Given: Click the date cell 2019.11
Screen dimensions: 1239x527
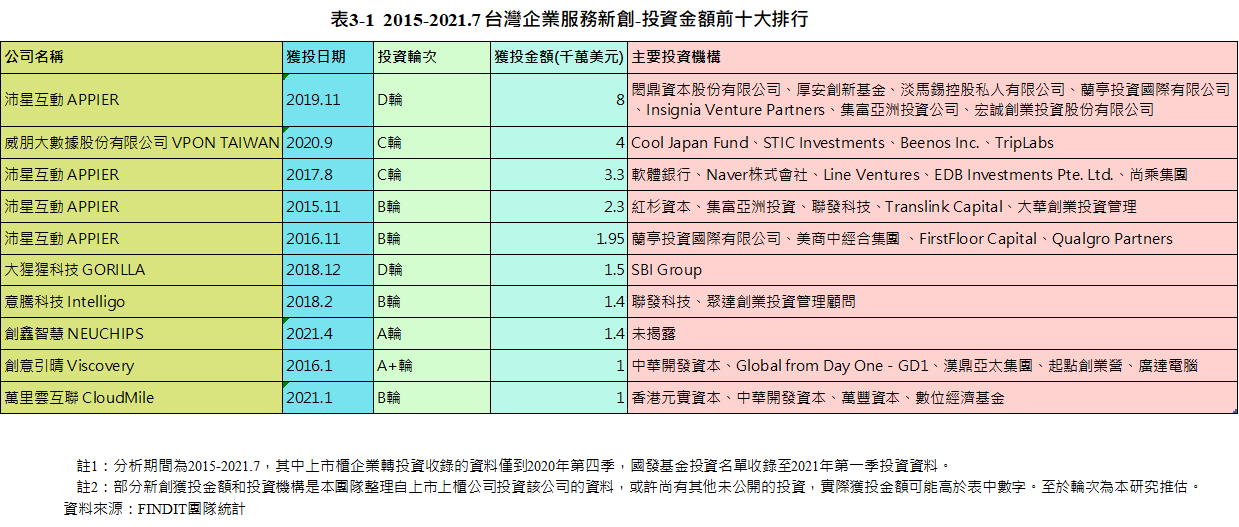Looking at the screenshot, I should pos(329,100).
